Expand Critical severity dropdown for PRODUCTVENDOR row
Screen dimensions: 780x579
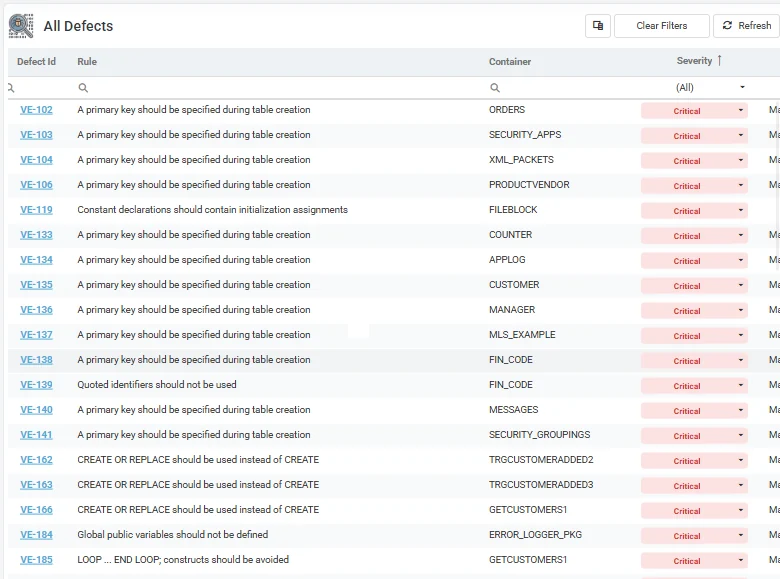point(741,185)
